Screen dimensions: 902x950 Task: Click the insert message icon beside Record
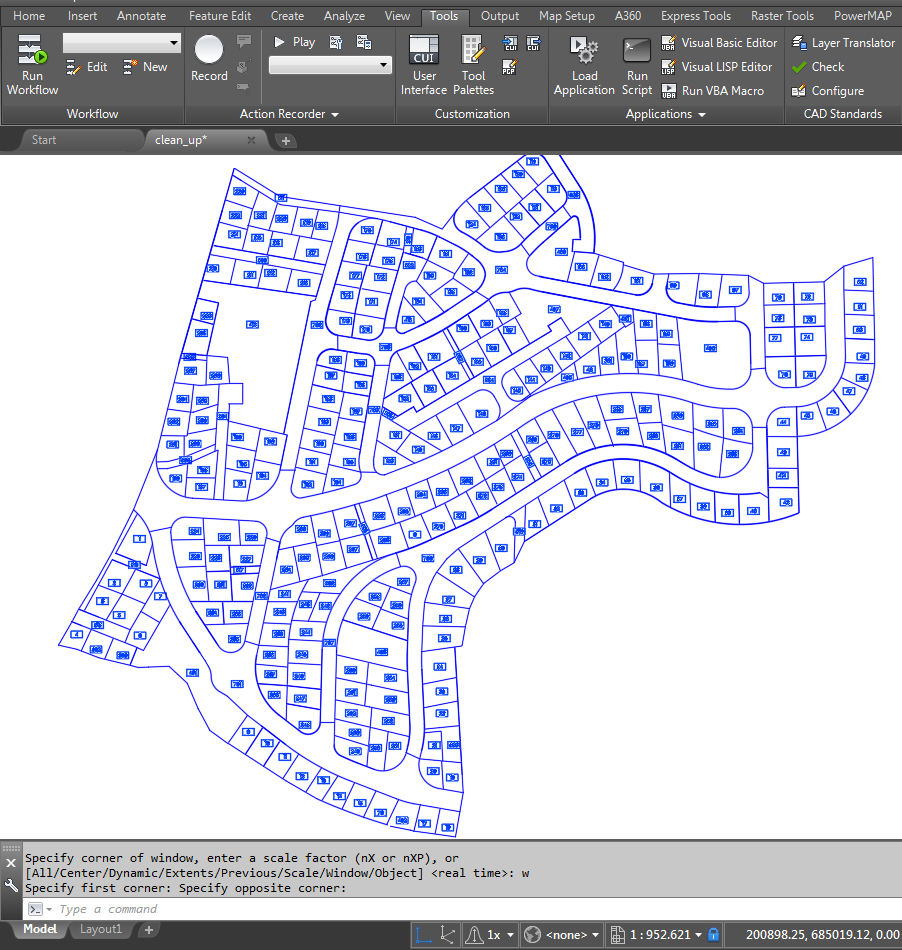244,41
